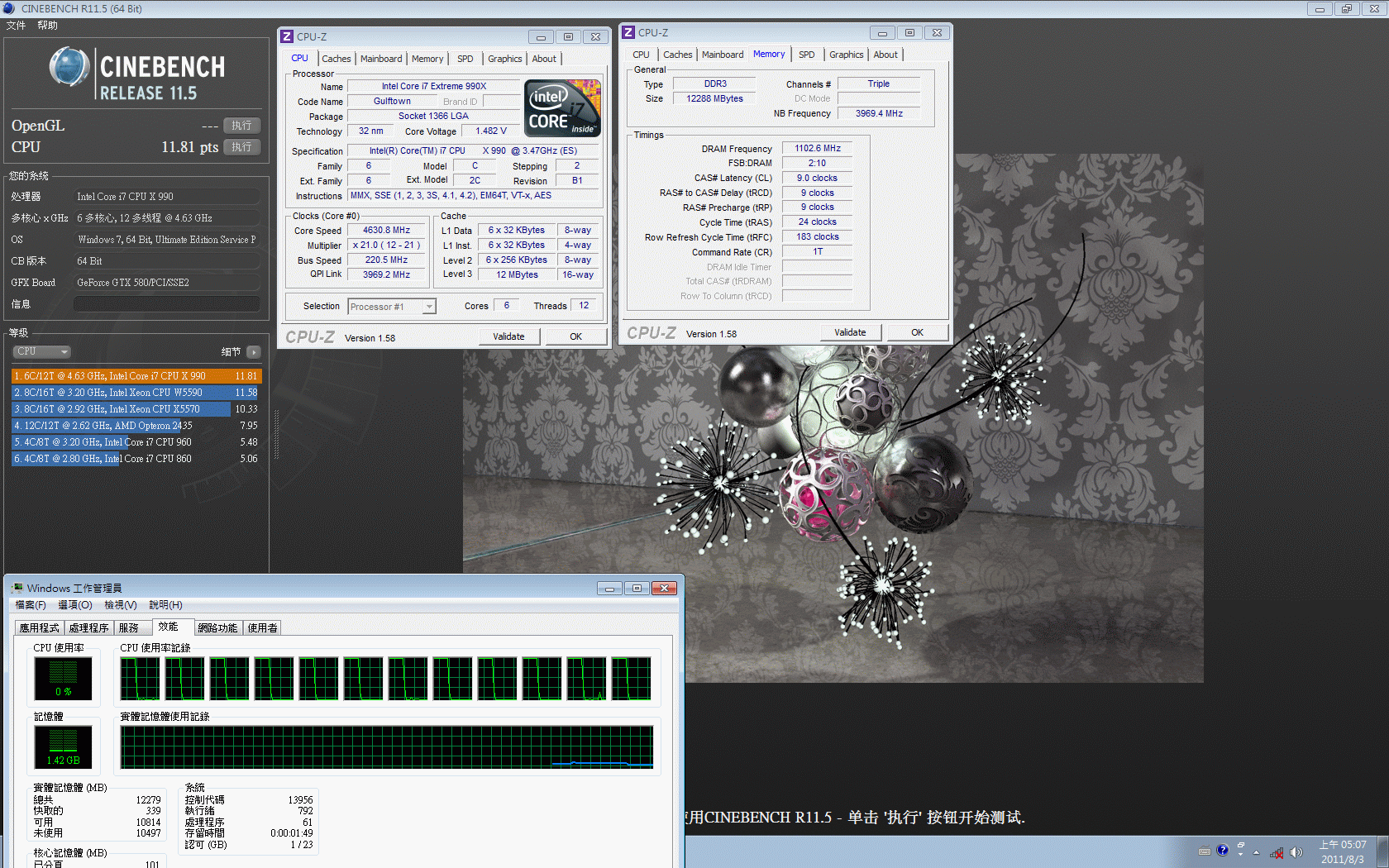Select ranking row 4 AMD Opteron 2435
Image resolution: width=1389 pixels, height=868 pixels.
click(136, 426)
